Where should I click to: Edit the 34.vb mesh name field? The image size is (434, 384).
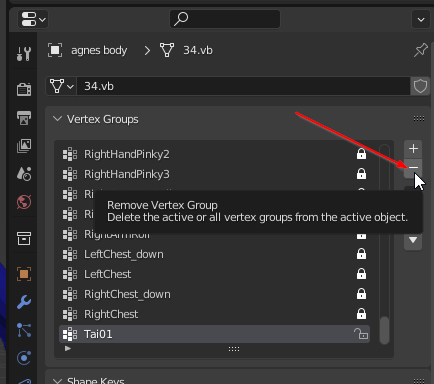pos(243,86)
